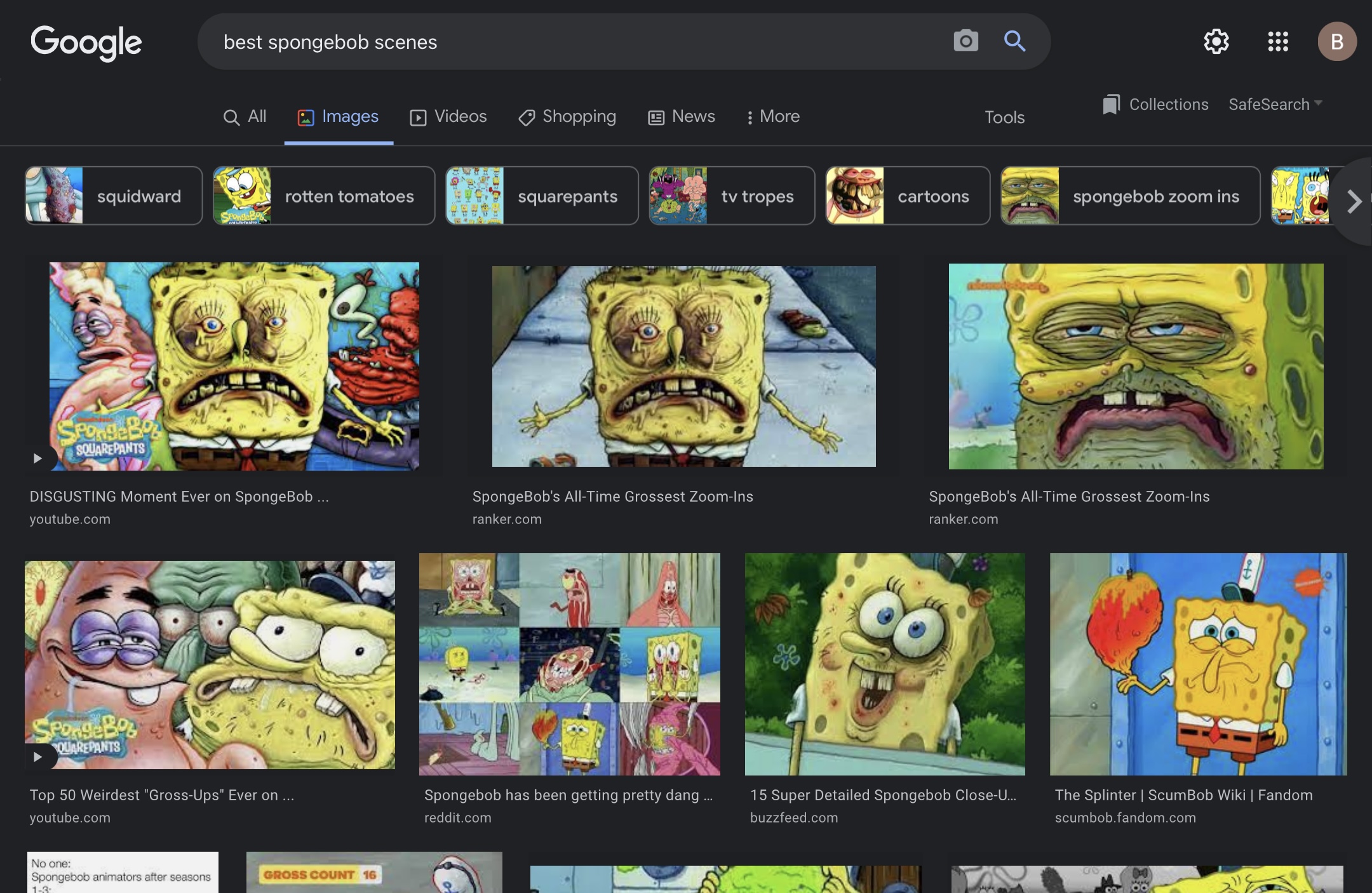Viewport: 1372px width, 893px height.
Task: Open The Splinter ScumBob Wiki image
Action: (1198, 664)
